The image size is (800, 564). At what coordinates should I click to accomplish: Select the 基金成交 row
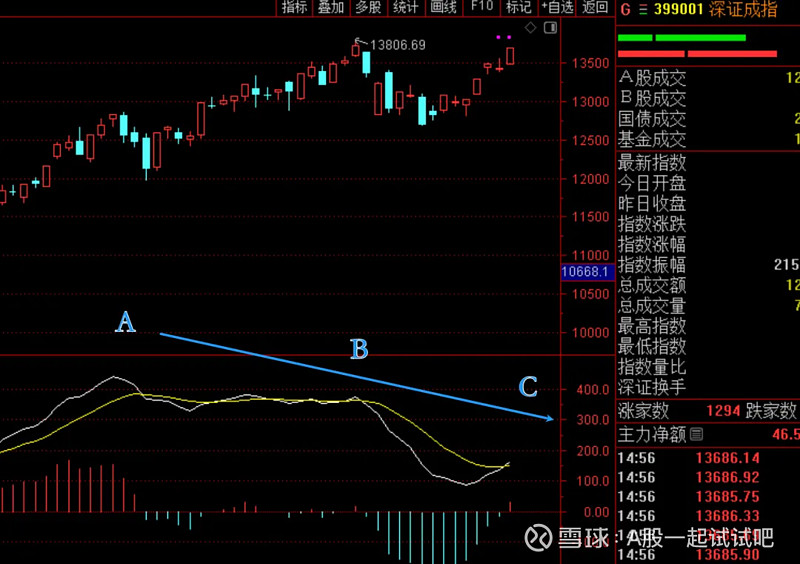(x=708, y=139)
